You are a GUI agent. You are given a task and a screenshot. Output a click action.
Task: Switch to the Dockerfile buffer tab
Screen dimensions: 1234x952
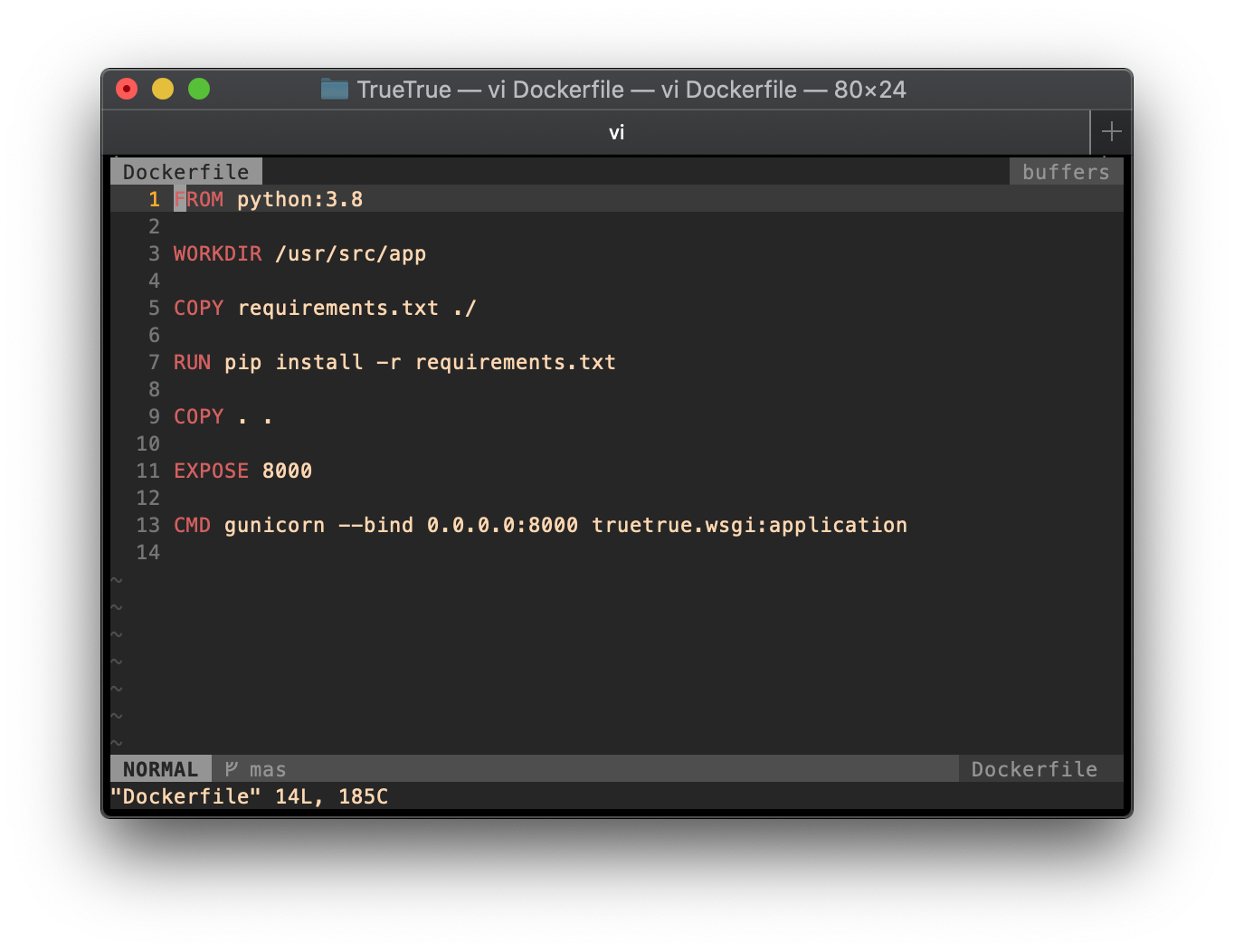coord(185,171)
